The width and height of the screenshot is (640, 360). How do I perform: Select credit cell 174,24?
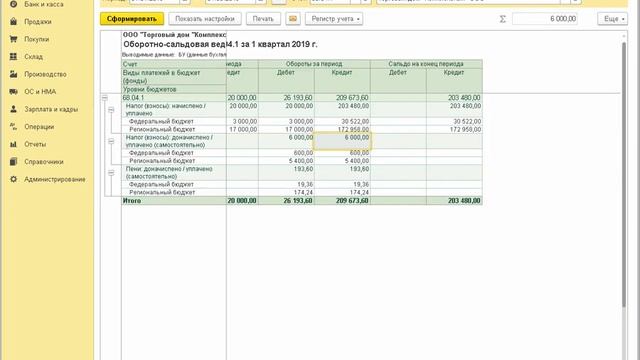point(342,192)
